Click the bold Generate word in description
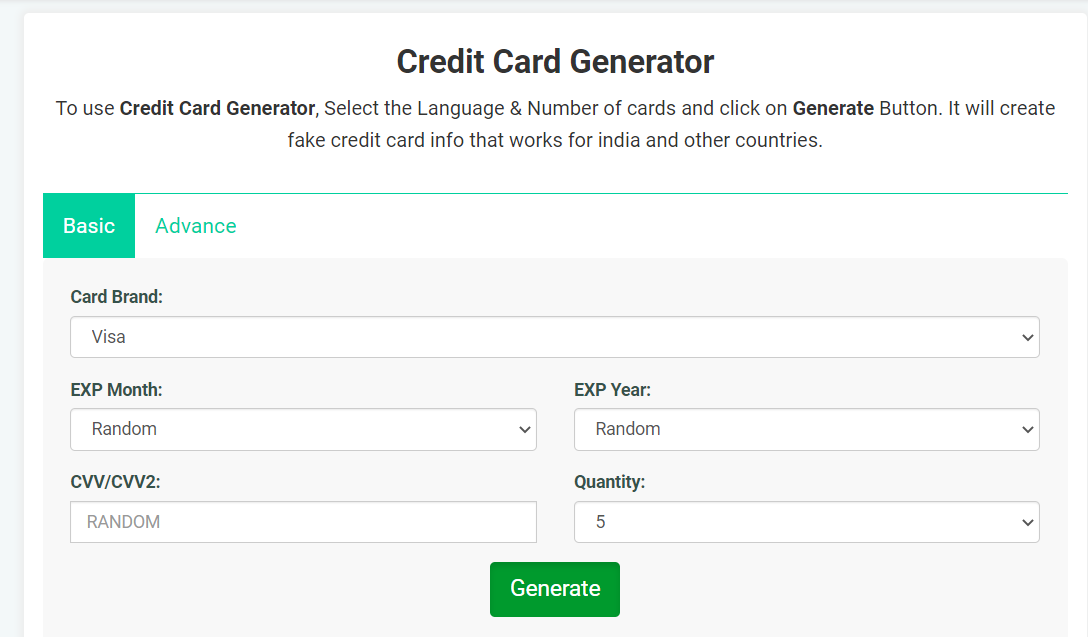The image size is (1088, 637). (833, 109)
